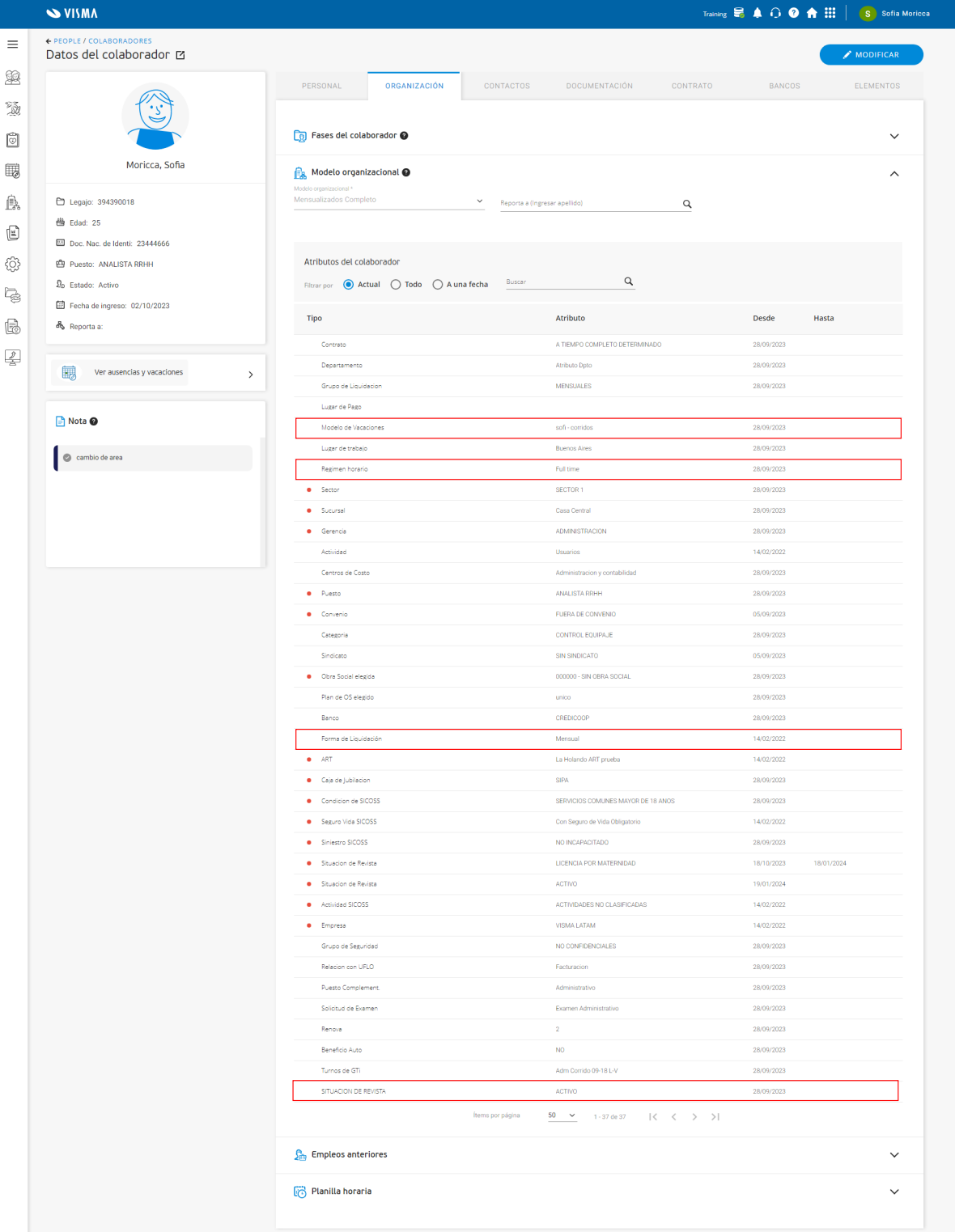The height and width of the screenshot is (1232, 955).
Task: Switch to the CONTRATO tab
Action: (691, 85)
